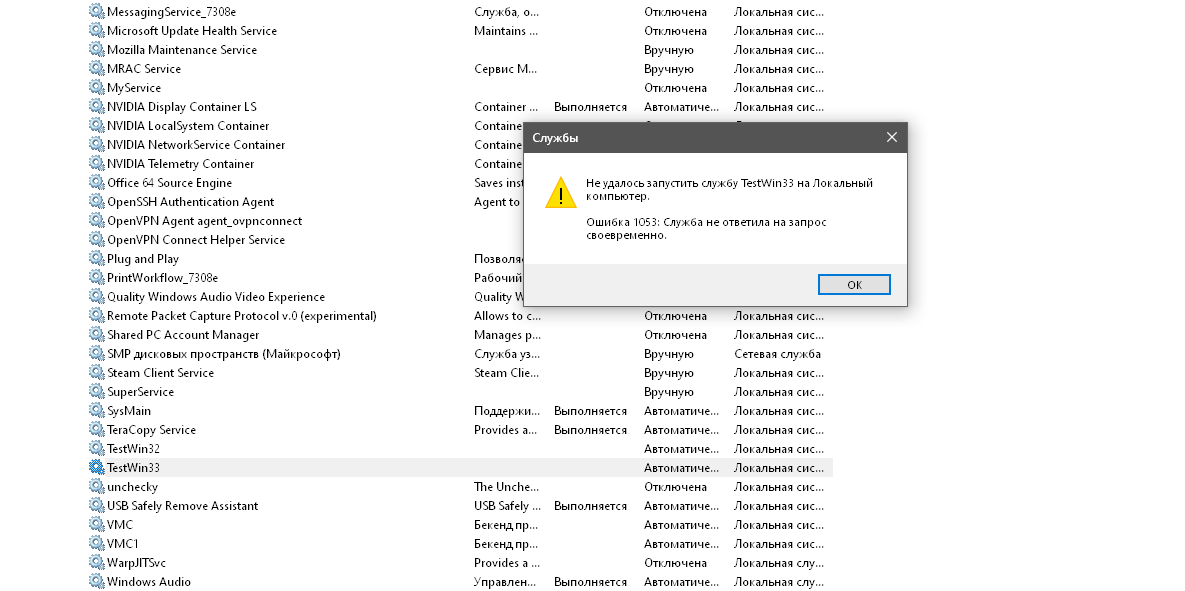This screenshot has height=591, width=1185.
Task: Click gear icon of Shared PC Account Manager
Action: click(96, 334)
